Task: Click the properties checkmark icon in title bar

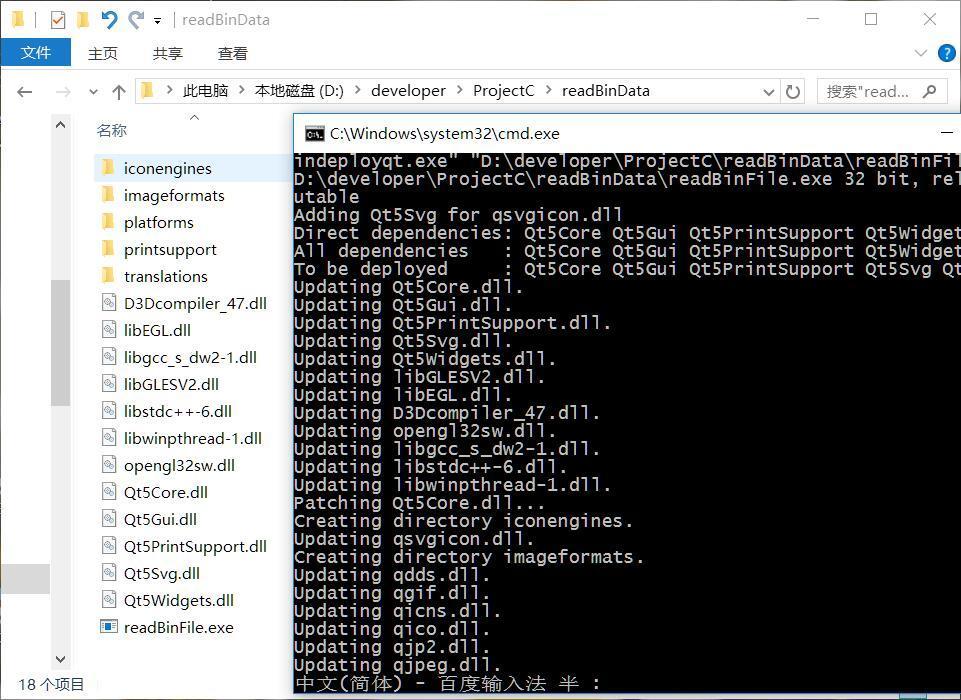Action: 58,20
